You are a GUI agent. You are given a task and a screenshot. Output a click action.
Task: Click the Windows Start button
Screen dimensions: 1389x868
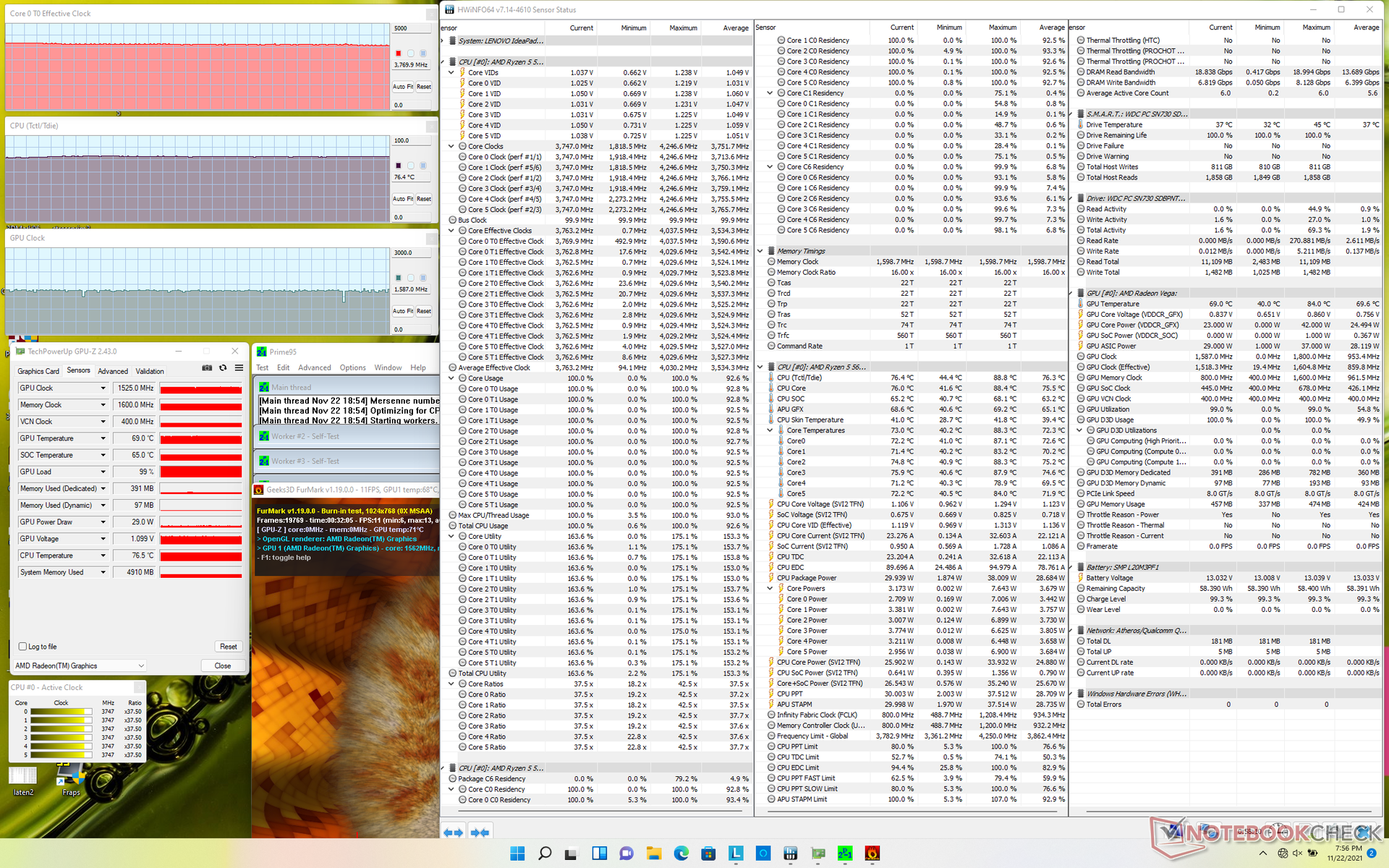[x=517, y=854]
